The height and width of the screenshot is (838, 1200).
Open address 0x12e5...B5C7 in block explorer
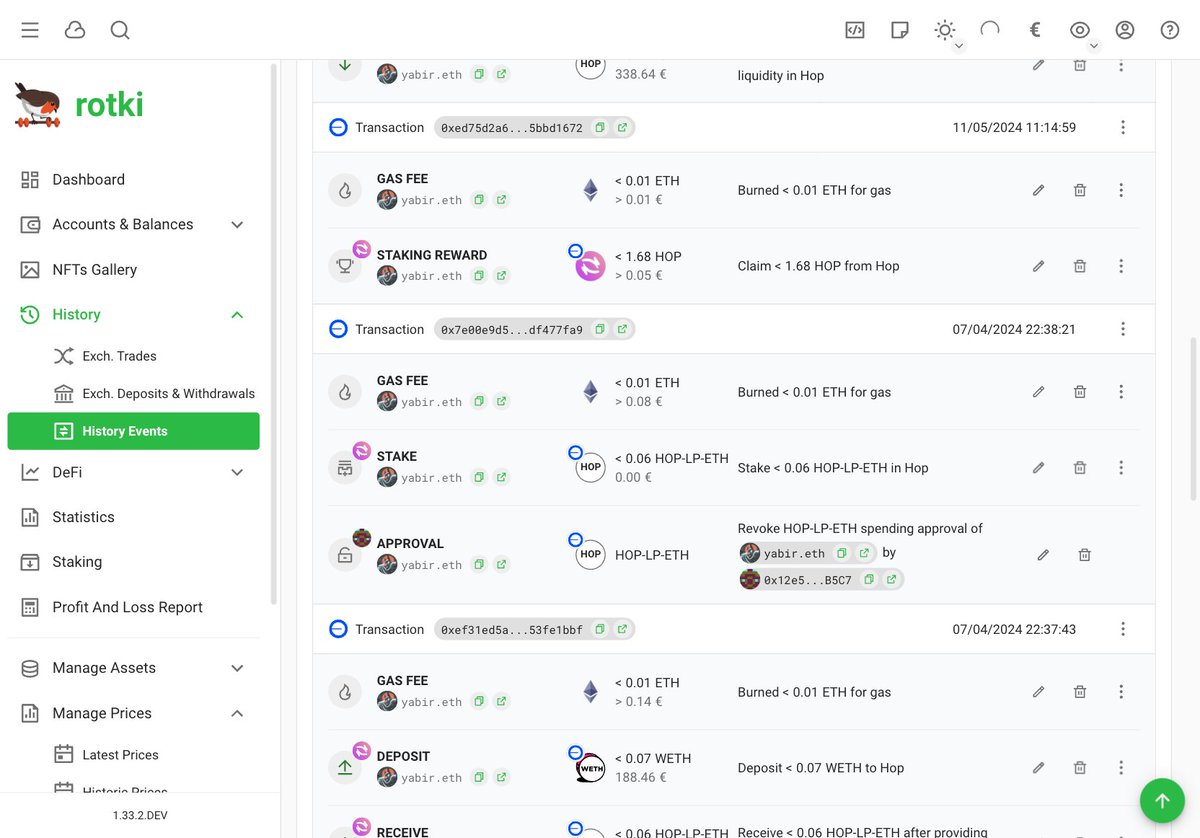point(891,580)
